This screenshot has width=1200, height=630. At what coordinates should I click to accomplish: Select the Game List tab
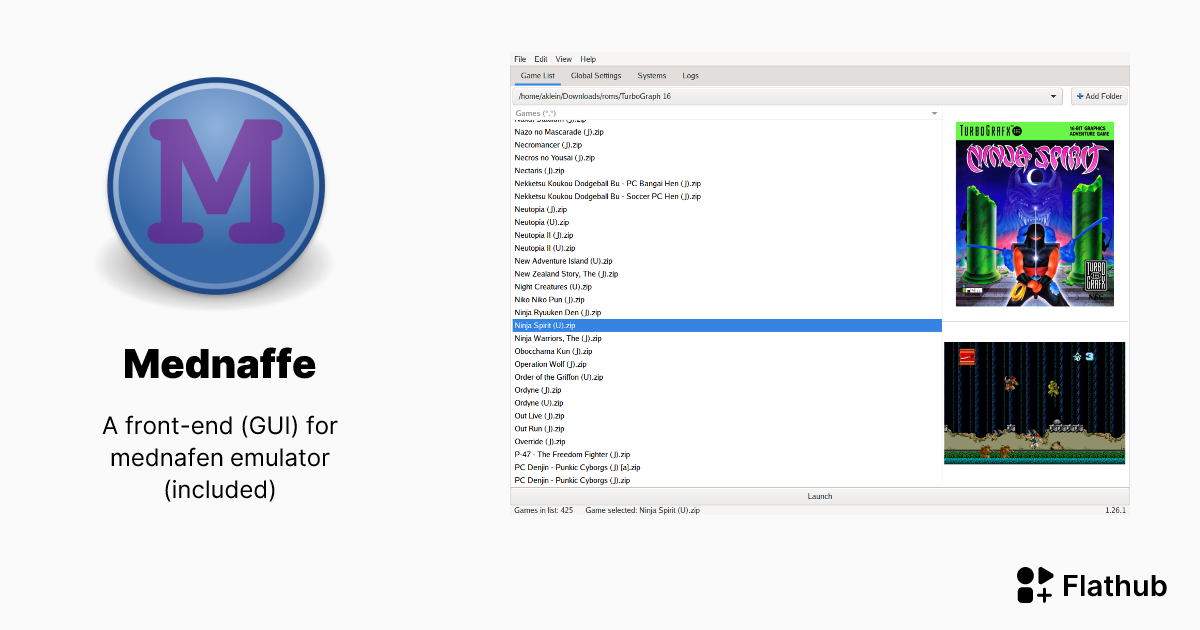(x=538, y=75)
